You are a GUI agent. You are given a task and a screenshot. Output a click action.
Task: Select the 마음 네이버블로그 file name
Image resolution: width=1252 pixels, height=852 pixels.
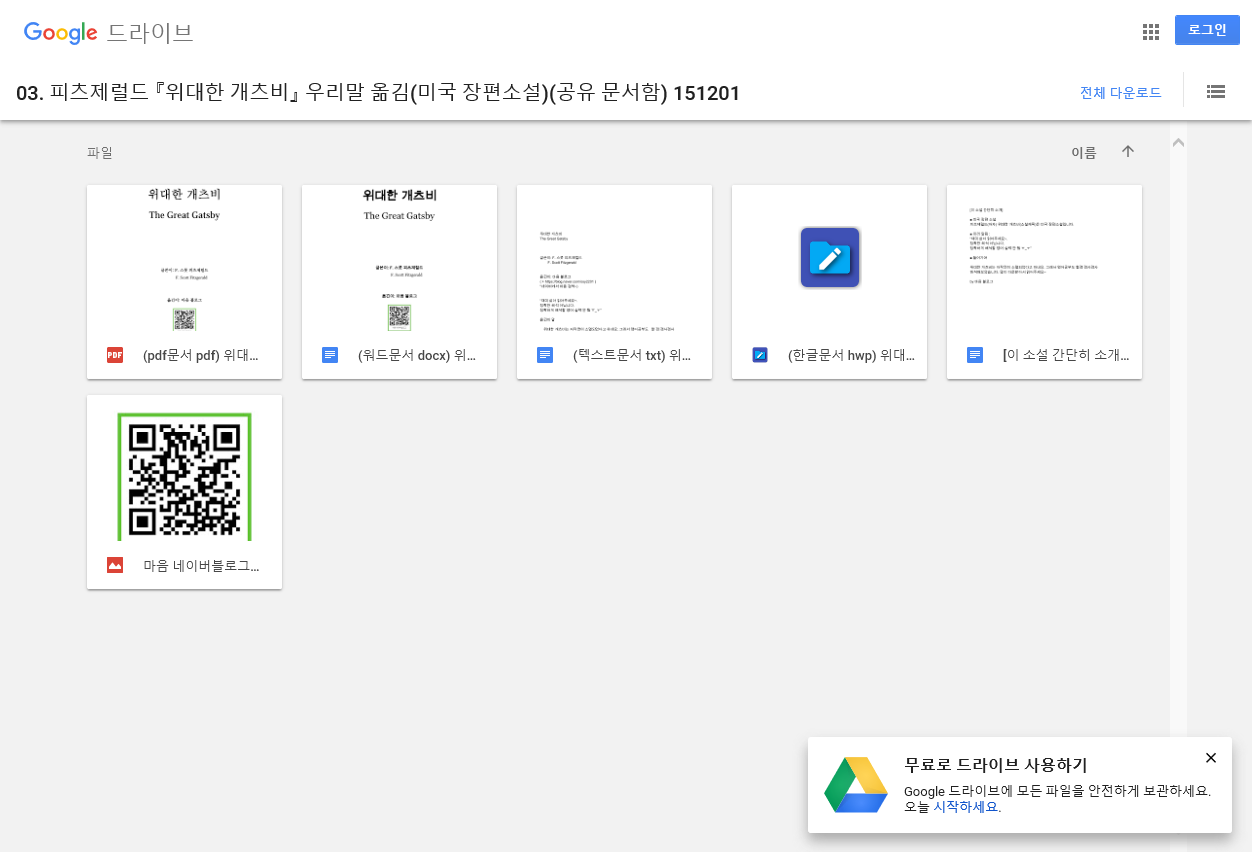tap(201, 566)
